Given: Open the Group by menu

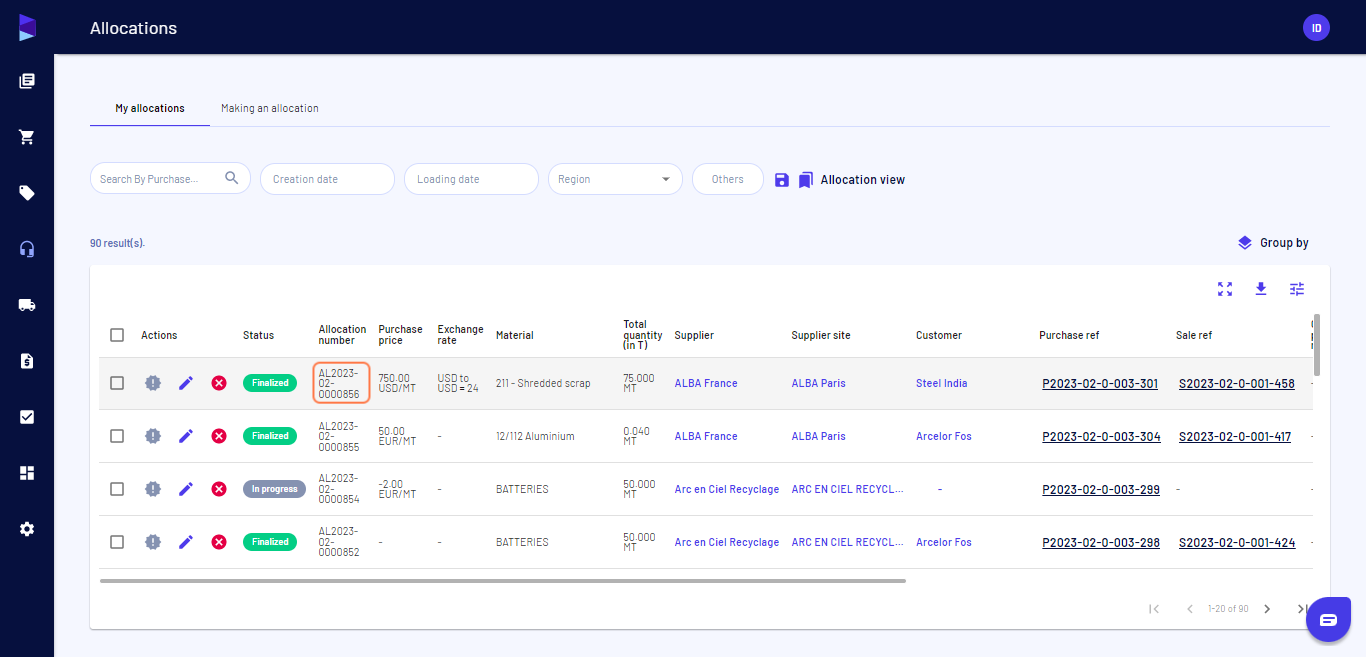Looking at the screenshot, I should pos(1273,243).
